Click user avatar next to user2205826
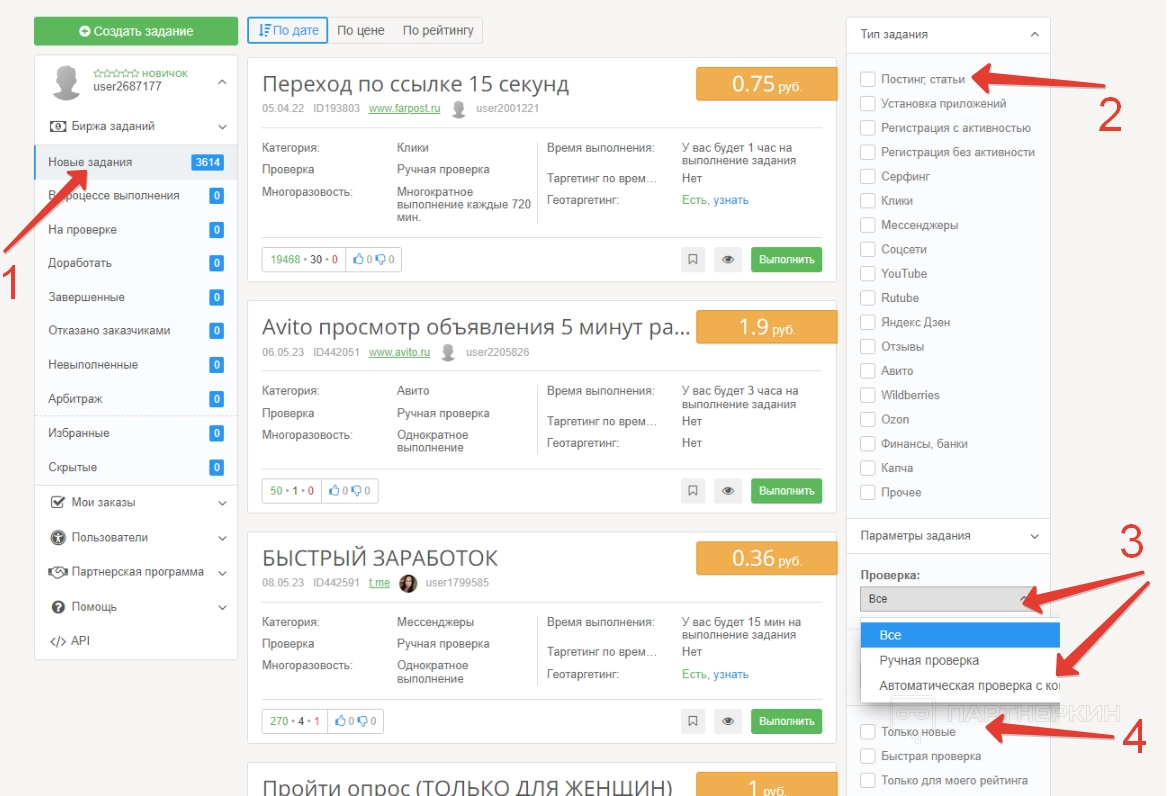This screenshot has height=796, width=1172. 448,352
